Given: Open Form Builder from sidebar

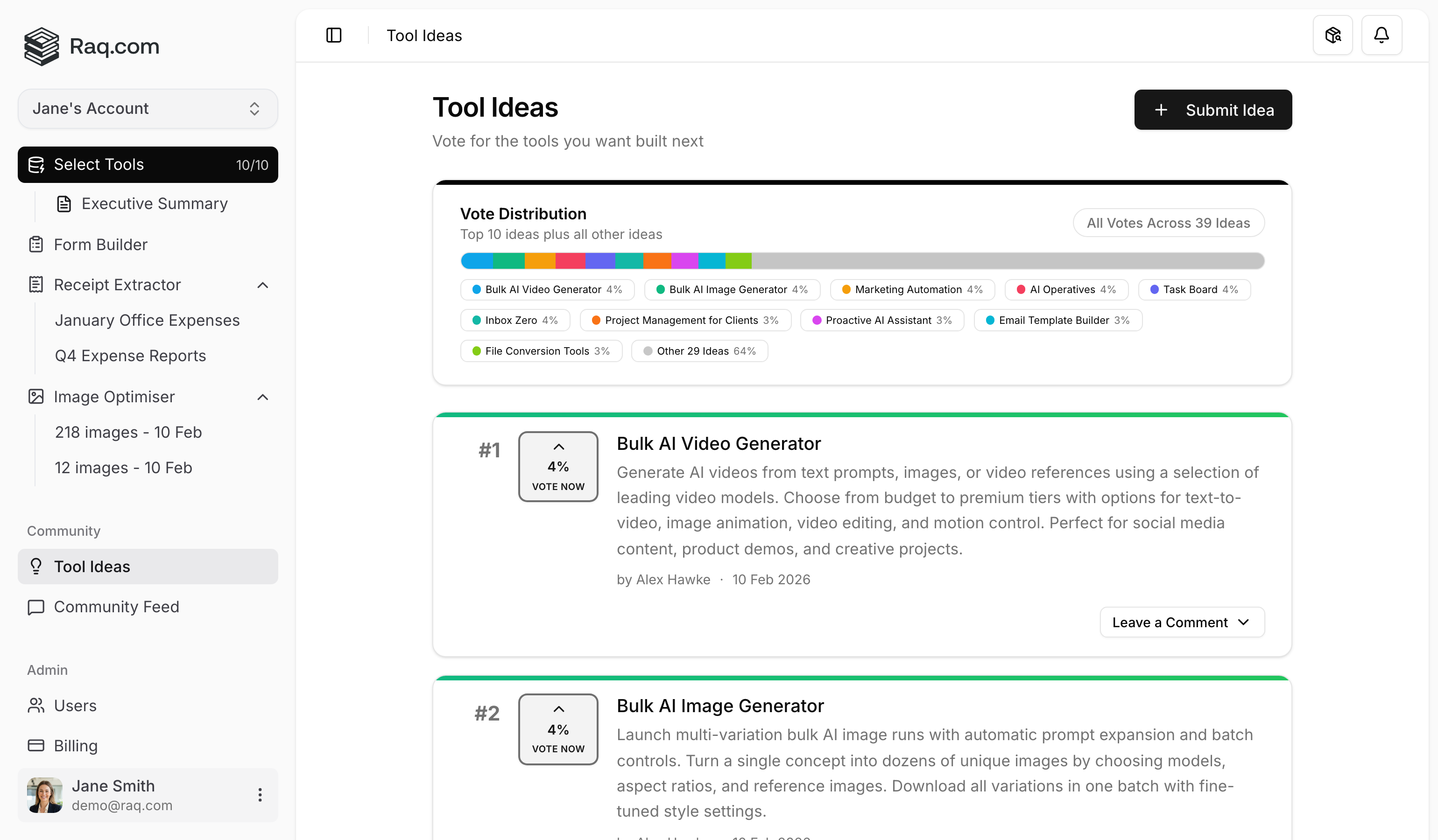Looking at the screenshot, I should 100,245.
